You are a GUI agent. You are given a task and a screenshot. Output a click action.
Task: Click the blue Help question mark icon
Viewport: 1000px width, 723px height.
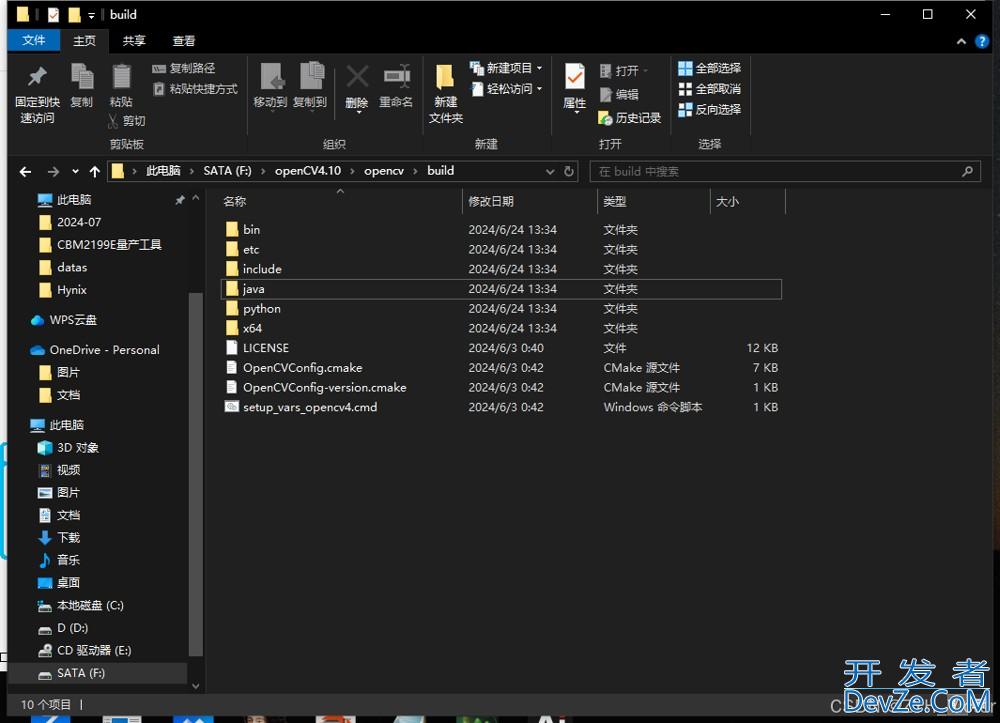click(x=982, y=41)
